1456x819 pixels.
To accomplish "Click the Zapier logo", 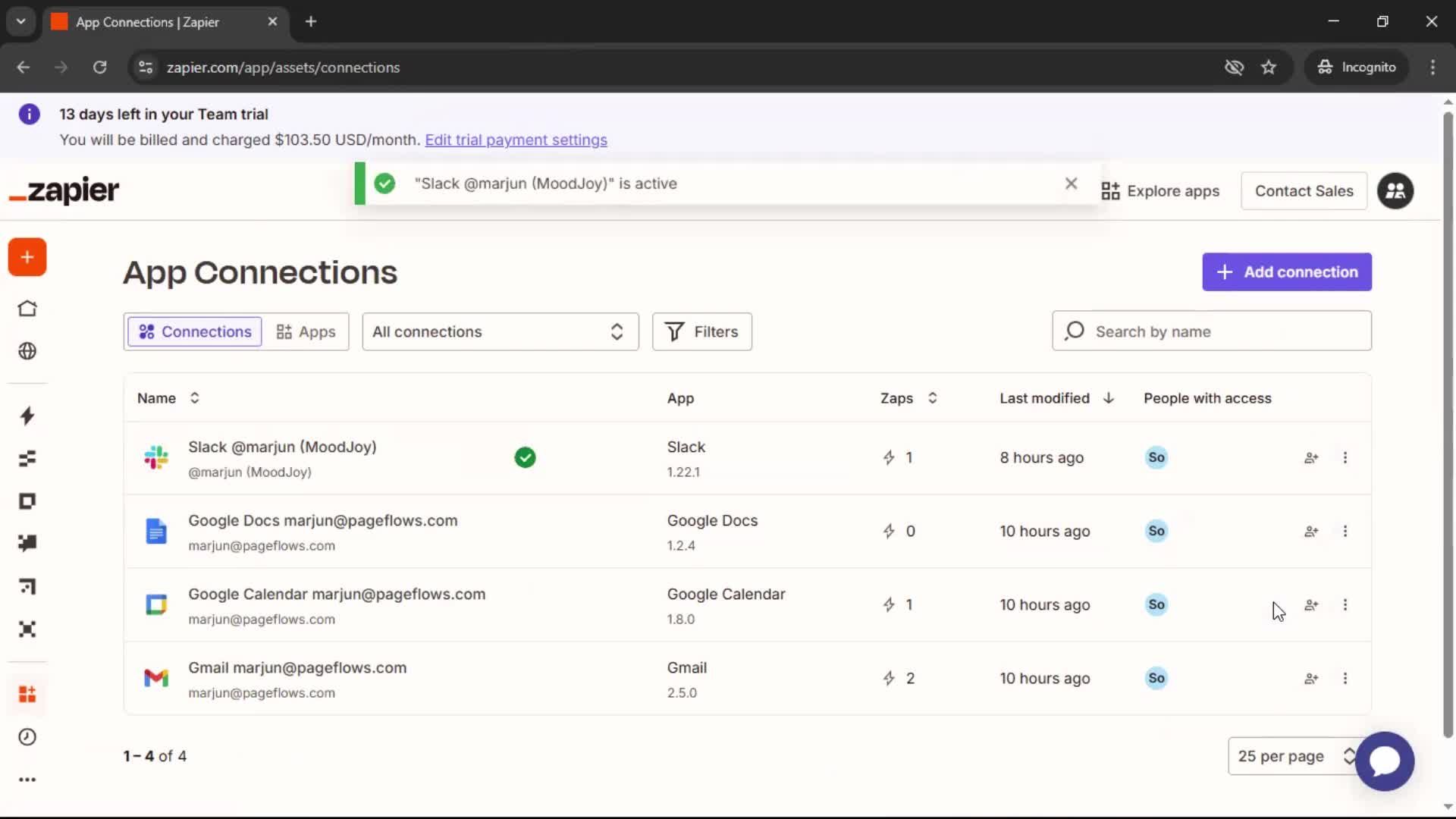I will (64, 190).
